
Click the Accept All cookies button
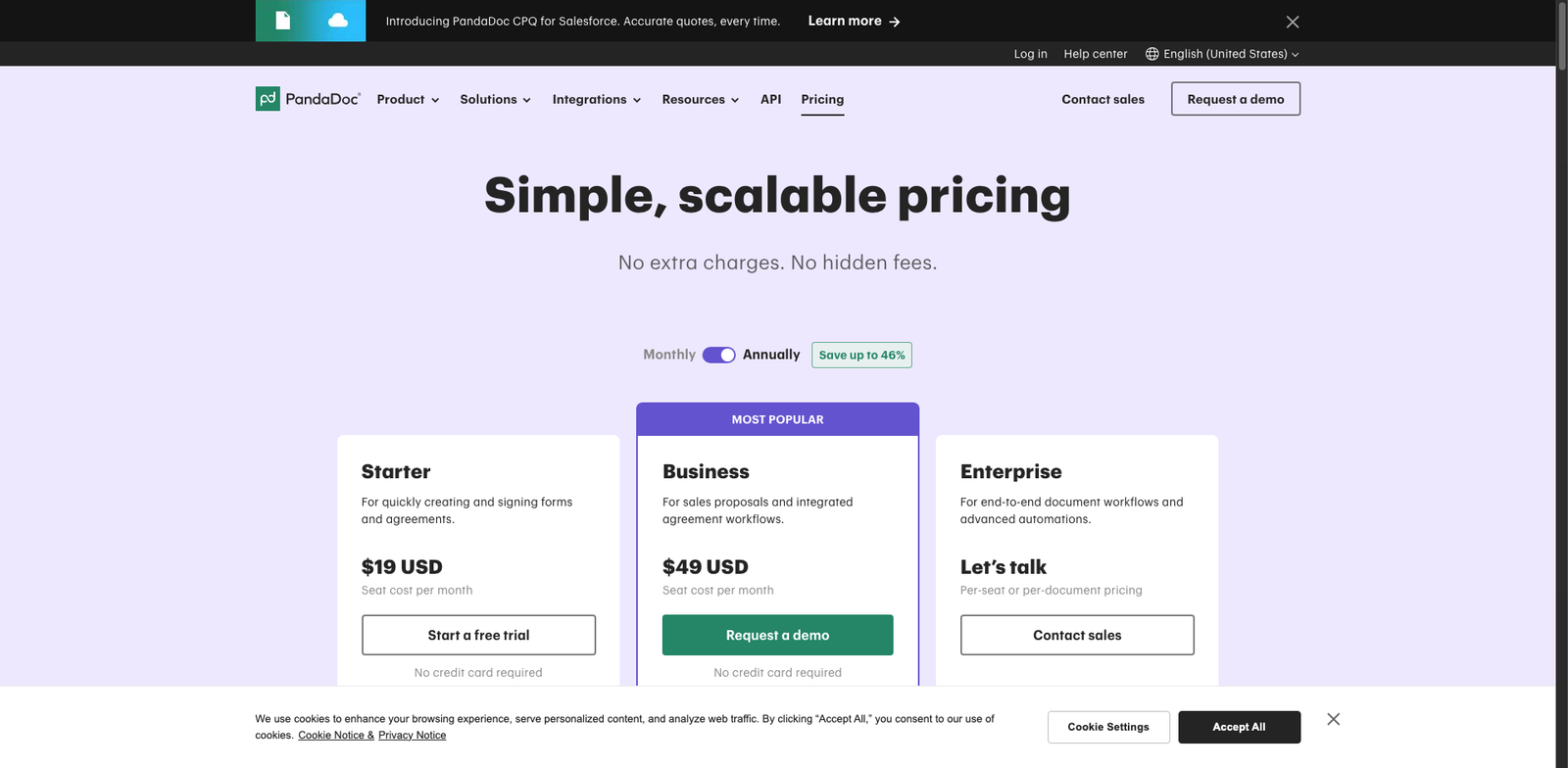coord(1239,727)
